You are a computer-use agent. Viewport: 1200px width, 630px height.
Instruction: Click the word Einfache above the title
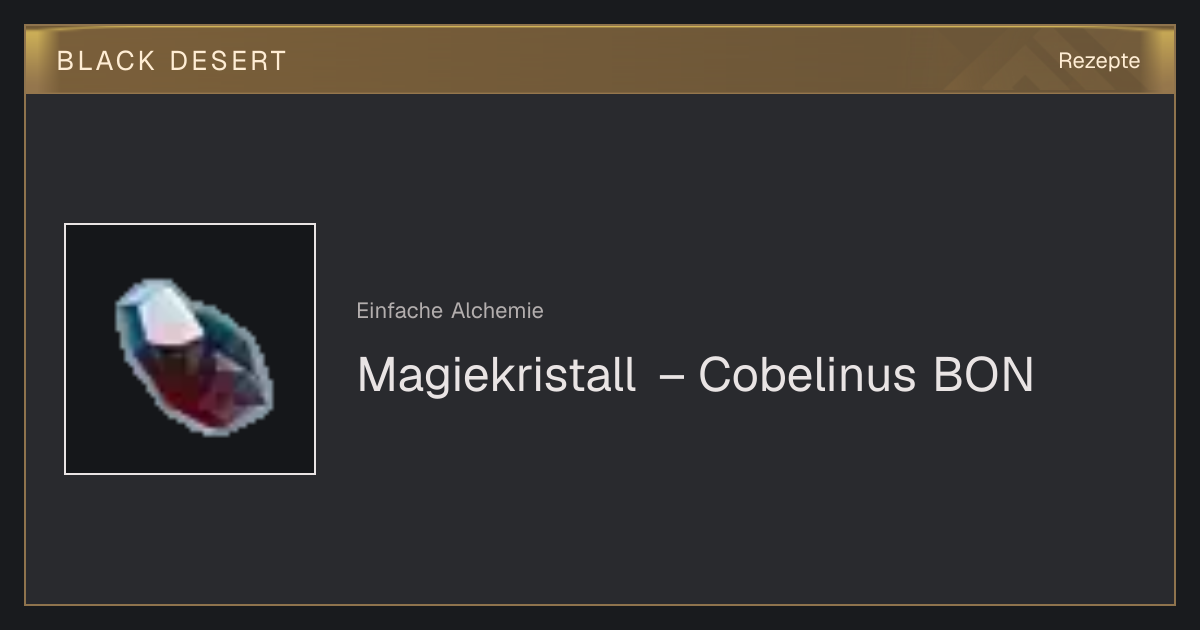pyautogui.click(x=400, y=311)
